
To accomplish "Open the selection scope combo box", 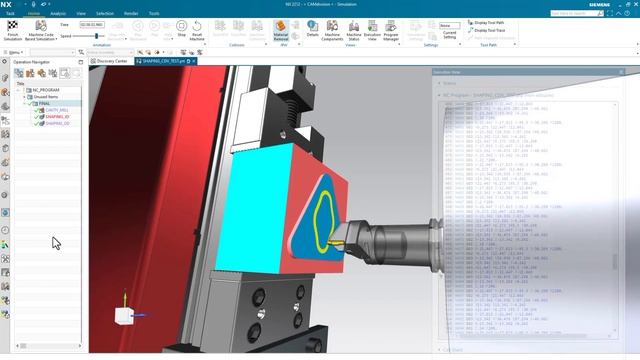I will click(110, 52).
